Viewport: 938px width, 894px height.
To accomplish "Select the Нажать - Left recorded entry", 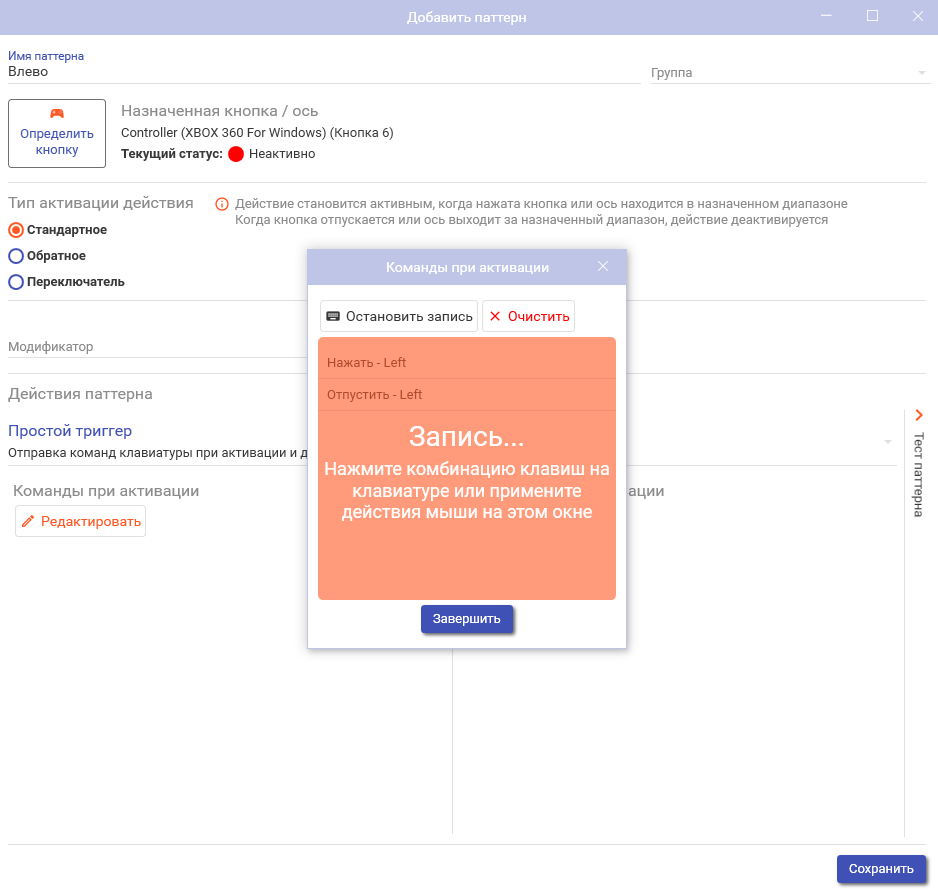I will (x=466, y=363).
